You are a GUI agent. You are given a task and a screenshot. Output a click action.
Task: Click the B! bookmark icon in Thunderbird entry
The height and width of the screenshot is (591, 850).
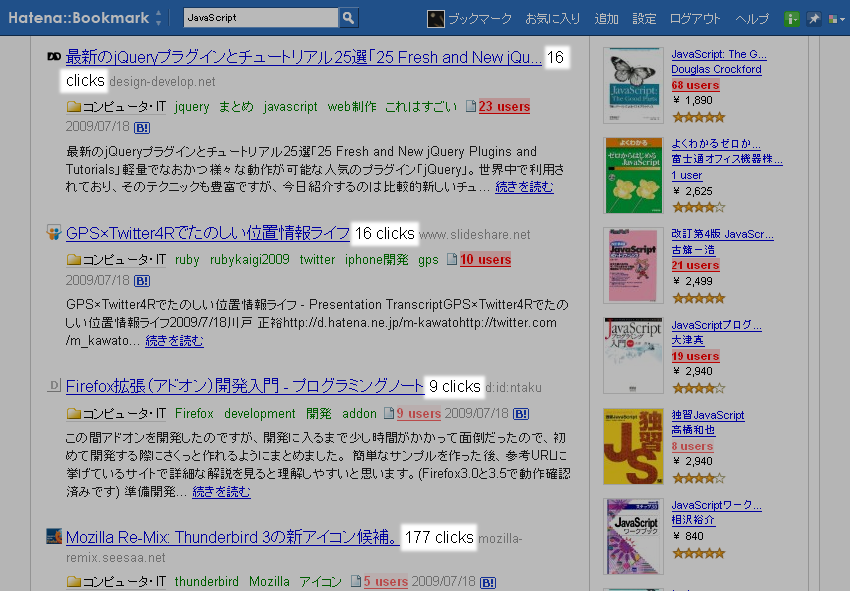pos(487,583)
